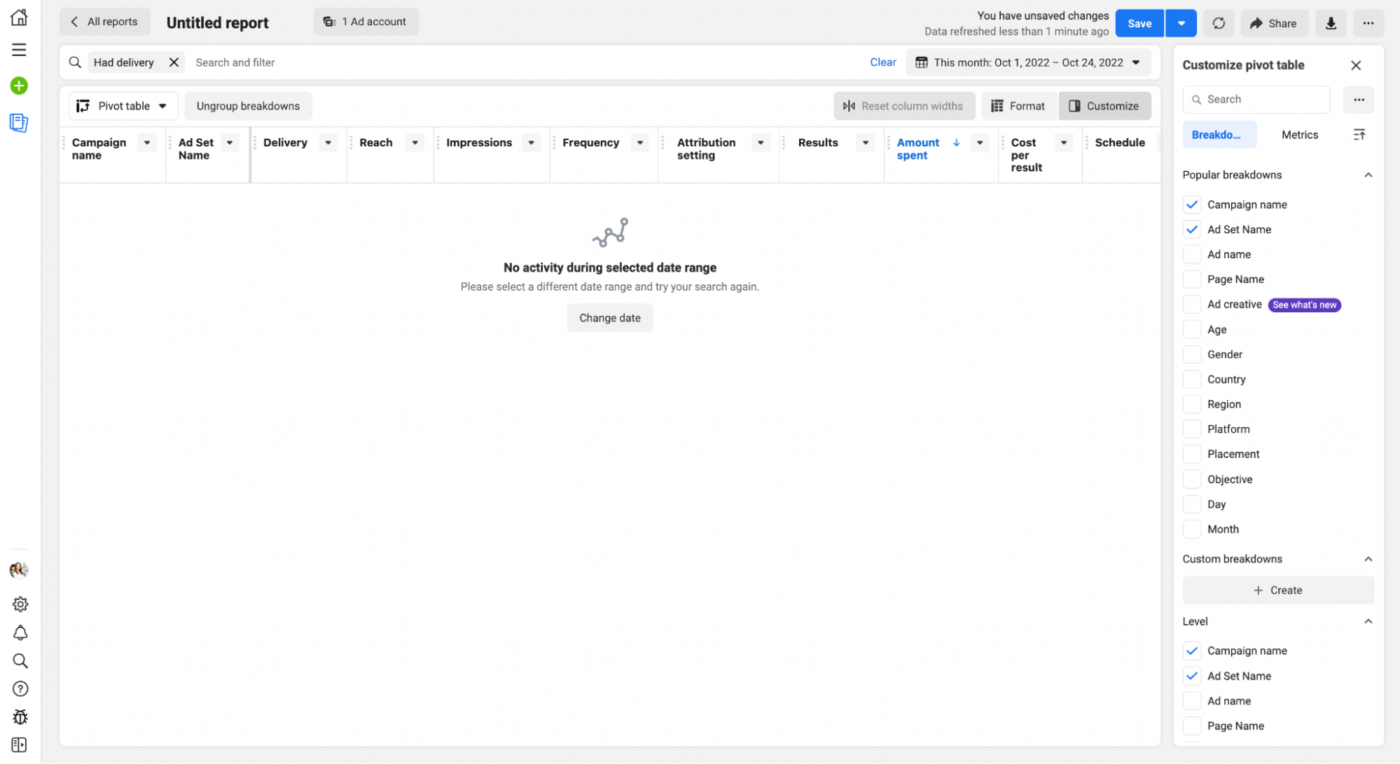Image resolution: width=1400 pixels, height=764 pixels.
Task: Uncheck Campaign name under Popular breakdowns
Action: 1191,204
